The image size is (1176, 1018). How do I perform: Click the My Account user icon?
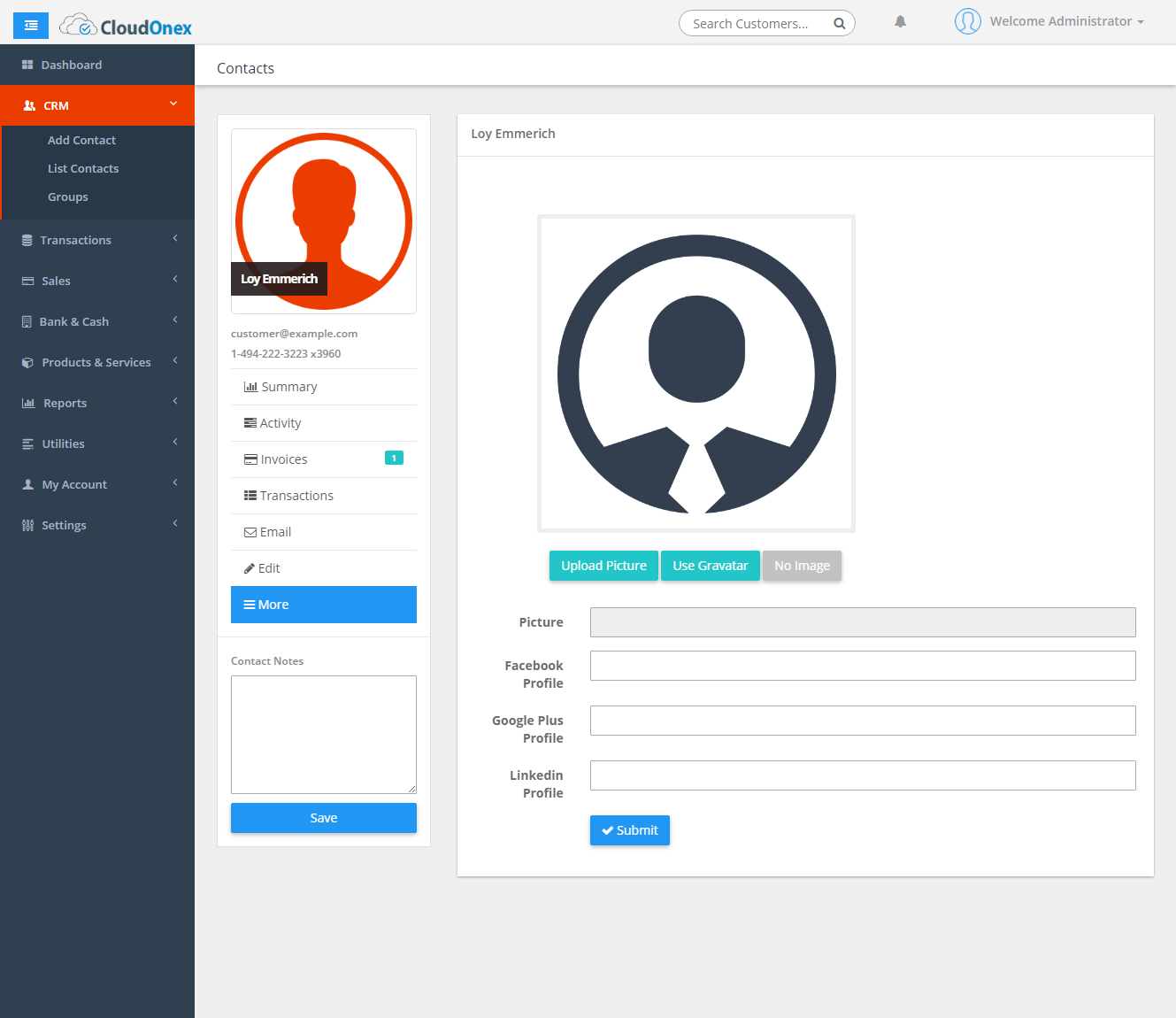click(27, 484)
